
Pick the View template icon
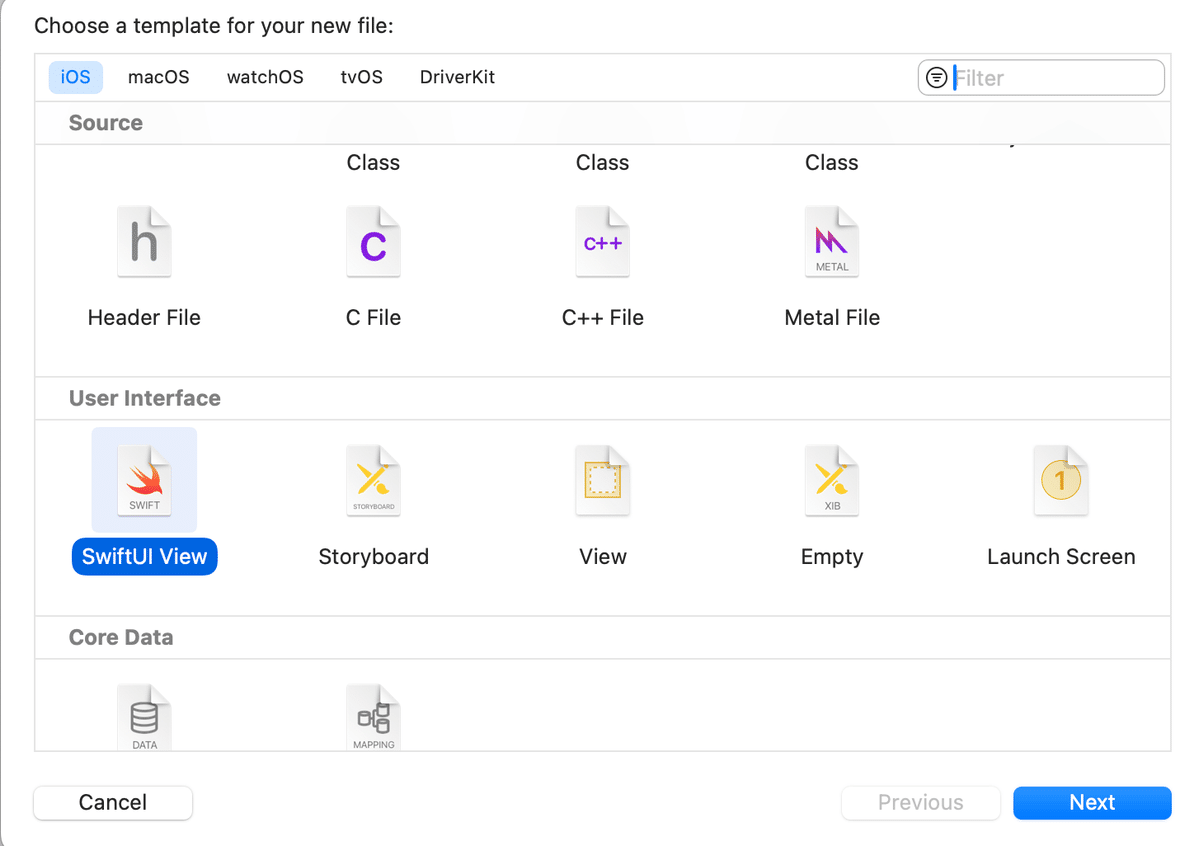tap(603, 481)
